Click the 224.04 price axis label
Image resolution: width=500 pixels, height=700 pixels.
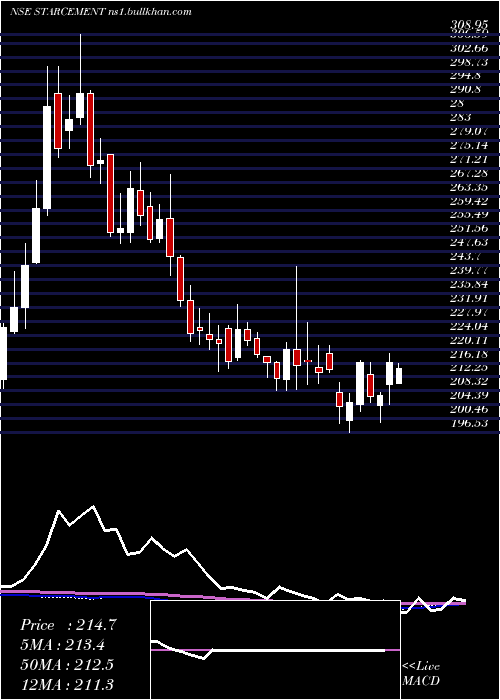pos(469,326)
